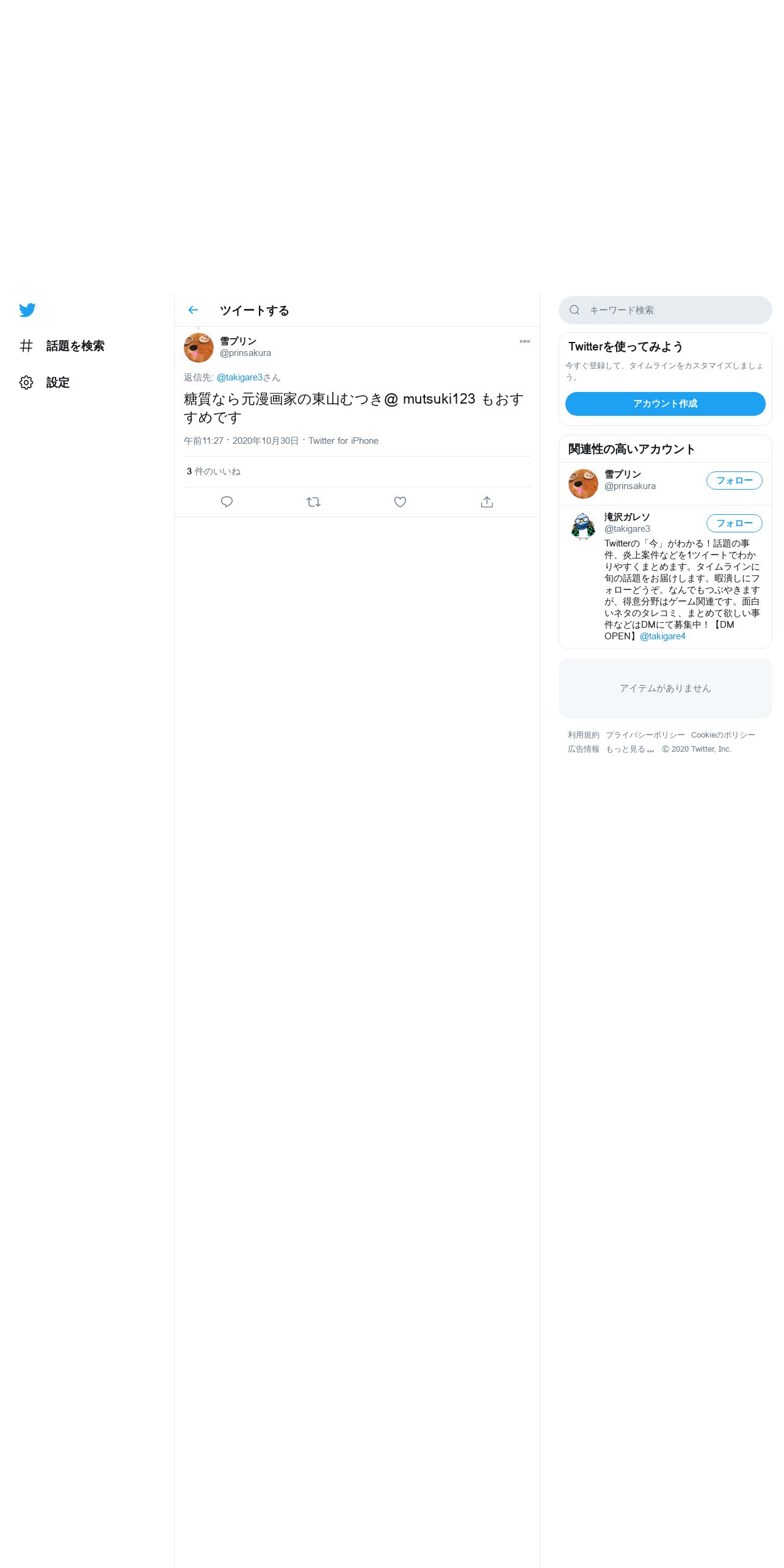This screenshot has height=1568, width=784.
Task: Open 話題を検索 explore menu item
Action: (62, 346)
